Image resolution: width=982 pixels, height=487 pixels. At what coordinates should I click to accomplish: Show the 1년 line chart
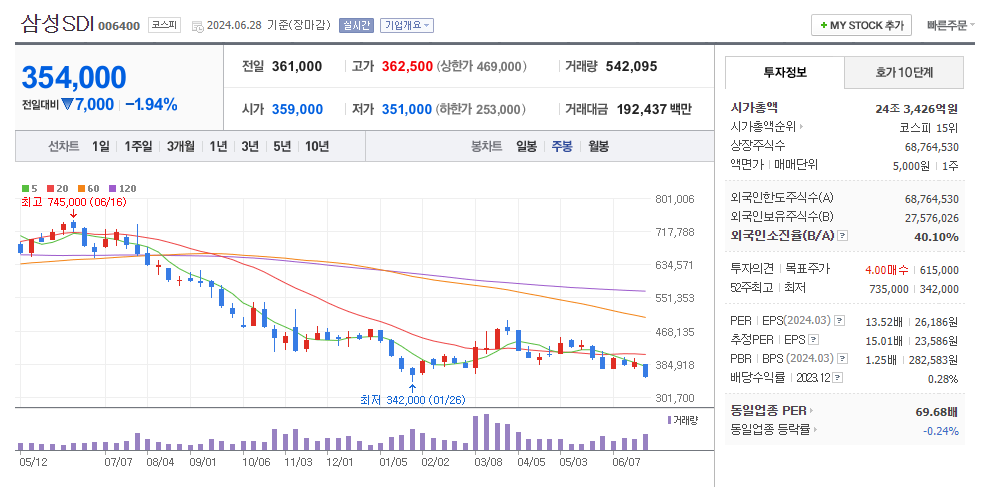218,146
